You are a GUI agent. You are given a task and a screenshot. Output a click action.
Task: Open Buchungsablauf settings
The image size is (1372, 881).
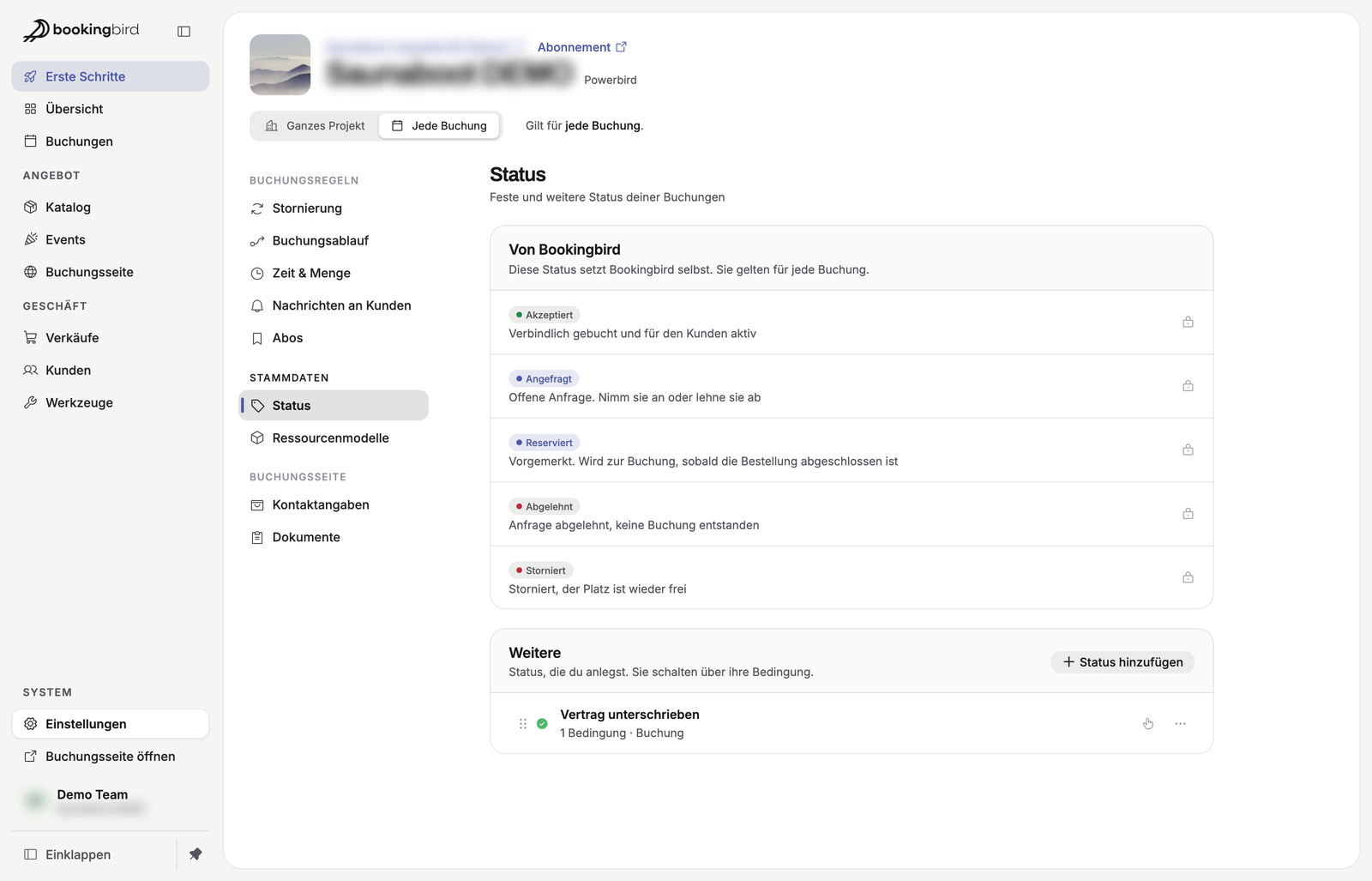tap(334, 241)
